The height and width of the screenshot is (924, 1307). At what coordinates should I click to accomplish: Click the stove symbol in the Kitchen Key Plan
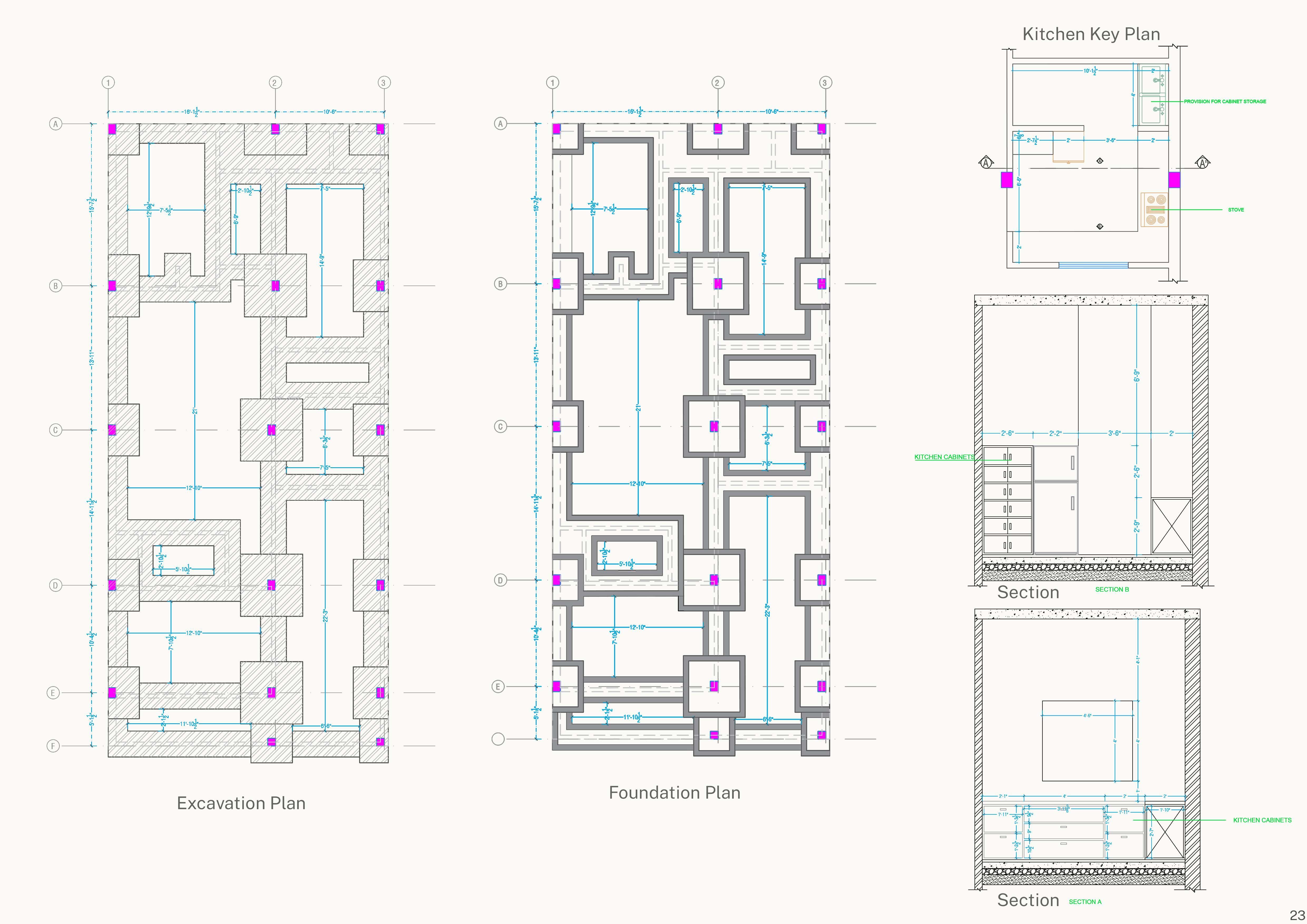(1154, 210)
